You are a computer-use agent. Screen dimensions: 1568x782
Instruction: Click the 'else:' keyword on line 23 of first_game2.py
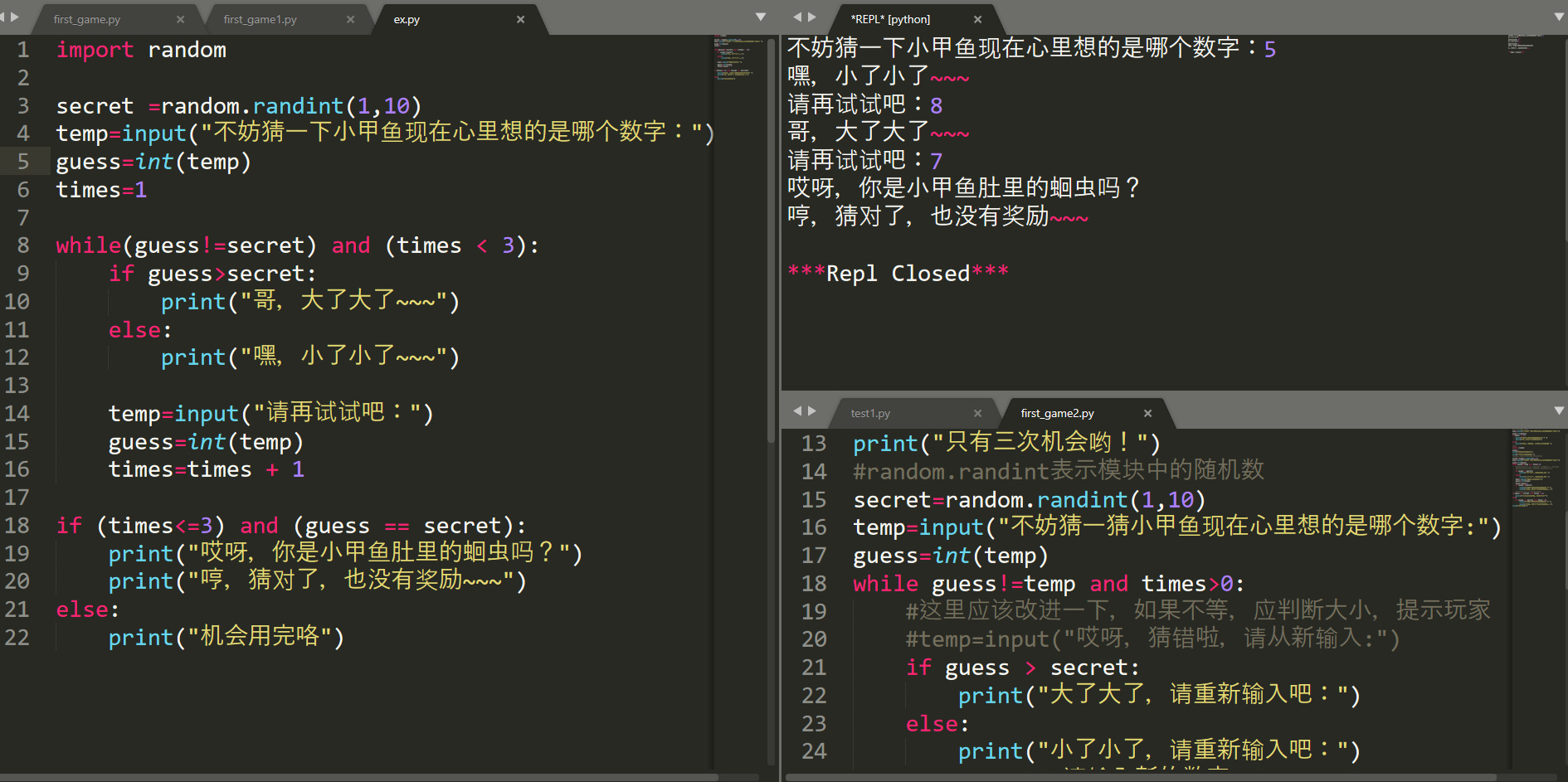click(x=937, y=724)
